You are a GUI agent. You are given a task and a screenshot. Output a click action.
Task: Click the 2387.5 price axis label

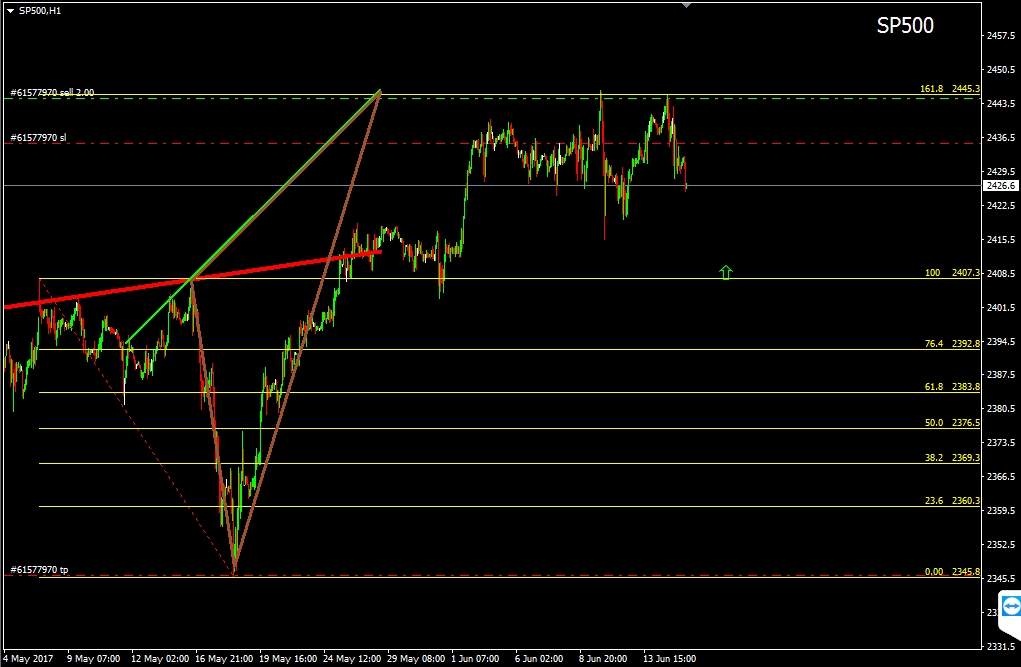[1001, 375]
